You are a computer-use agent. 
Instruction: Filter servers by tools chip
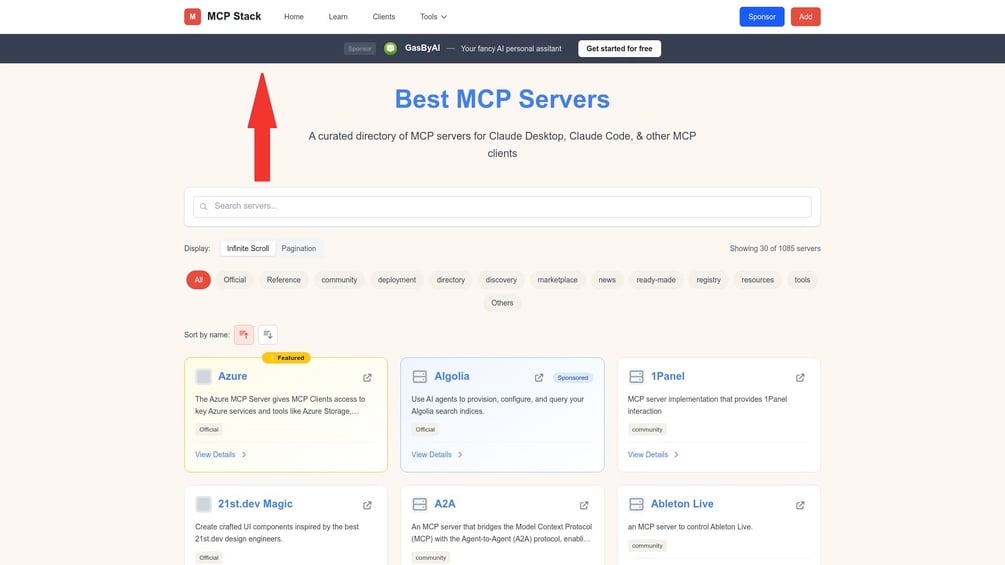click(802, 280)
